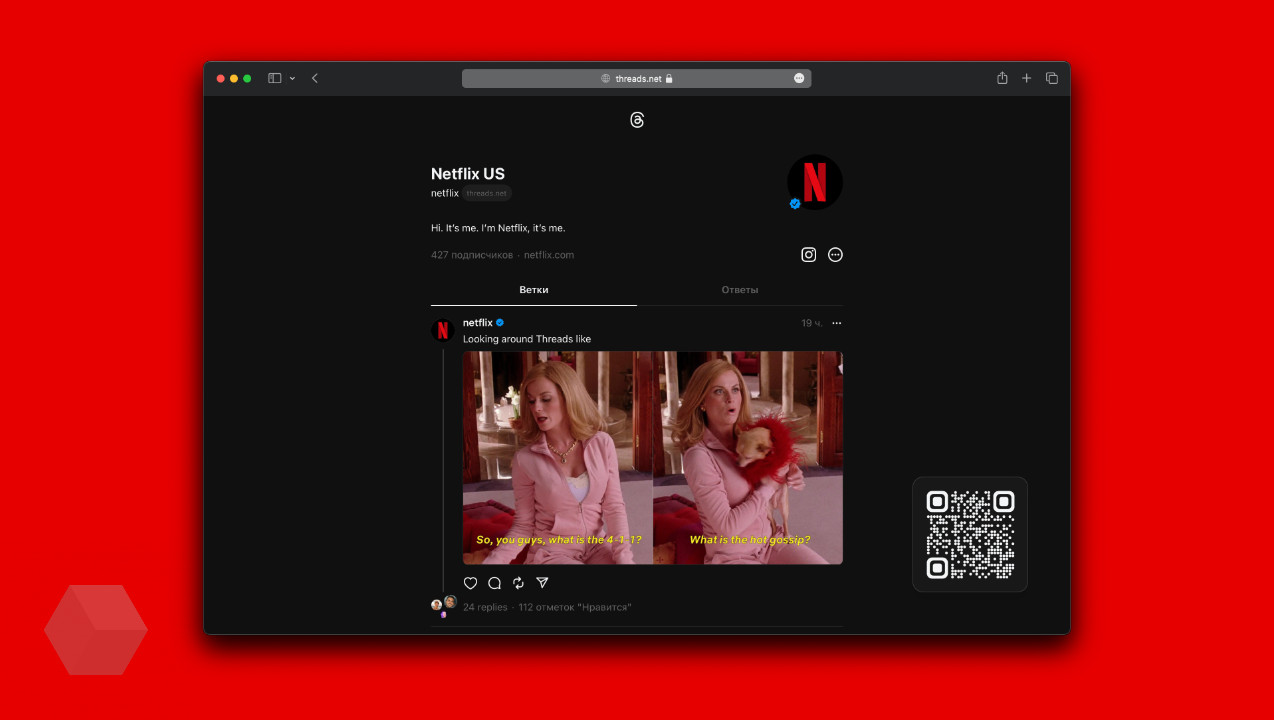Open the netflix.com profile link
The width and height of the screenshot is (1274, 720).
pos(549,255)
